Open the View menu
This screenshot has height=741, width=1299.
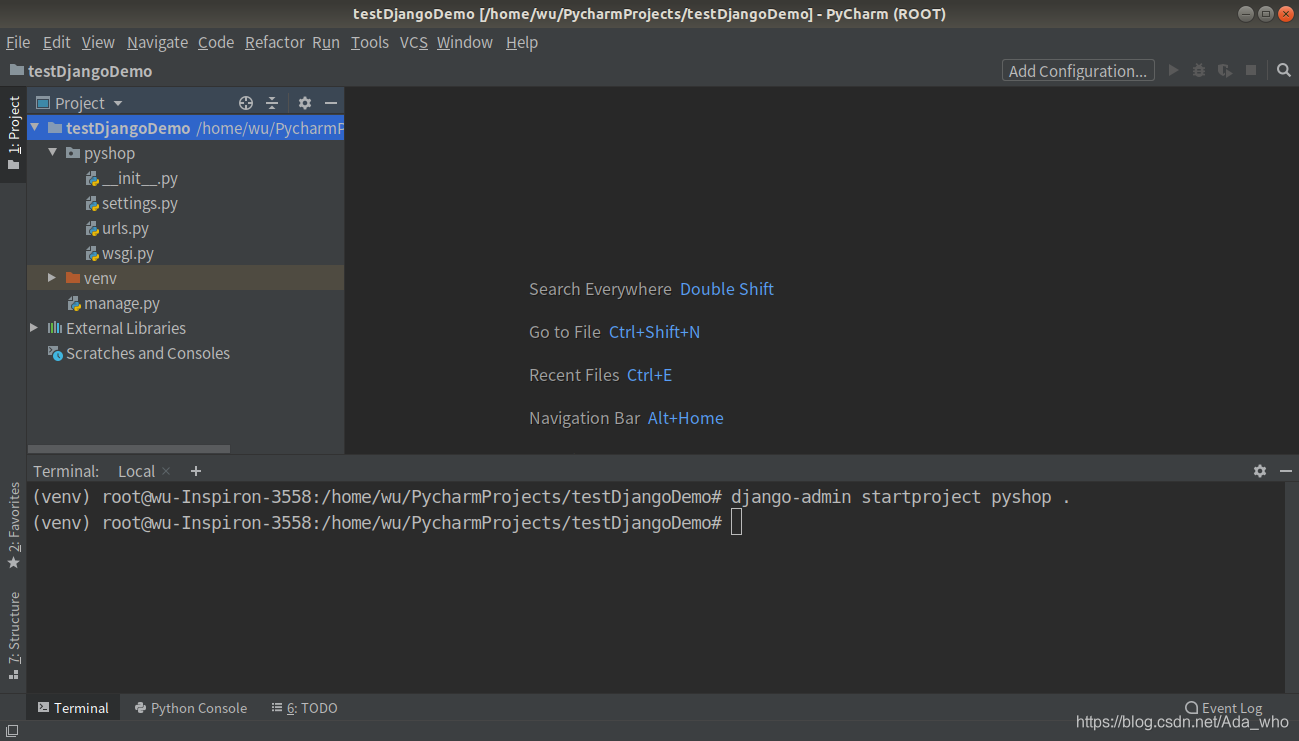[x=98, y=42]
